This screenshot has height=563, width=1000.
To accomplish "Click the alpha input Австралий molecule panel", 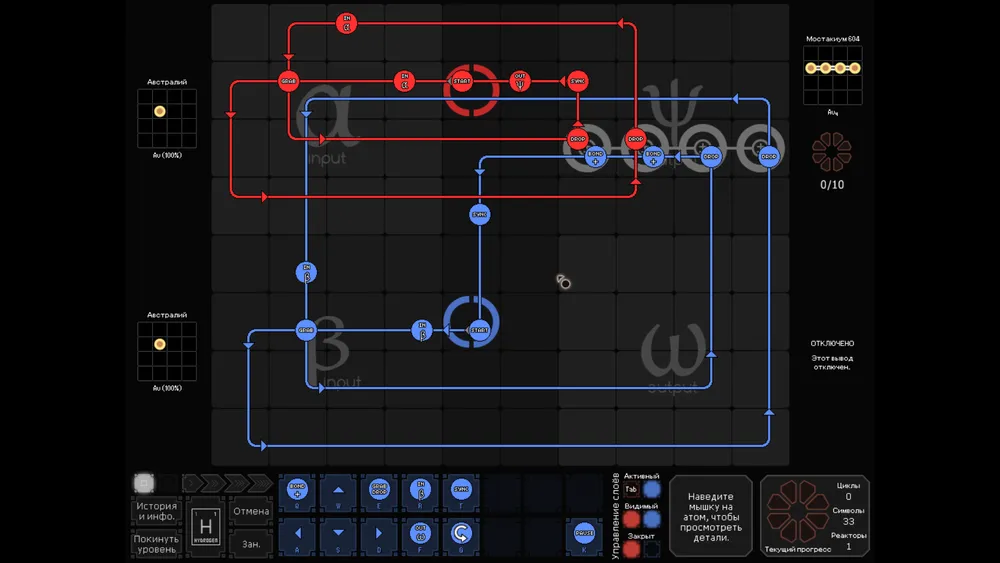I will (x=167, y=119).
